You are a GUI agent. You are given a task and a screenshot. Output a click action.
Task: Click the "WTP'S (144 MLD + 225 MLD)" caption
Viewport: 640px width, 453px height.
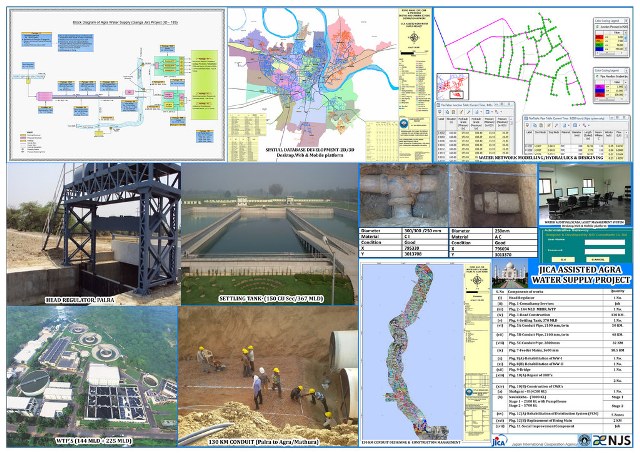93,441
